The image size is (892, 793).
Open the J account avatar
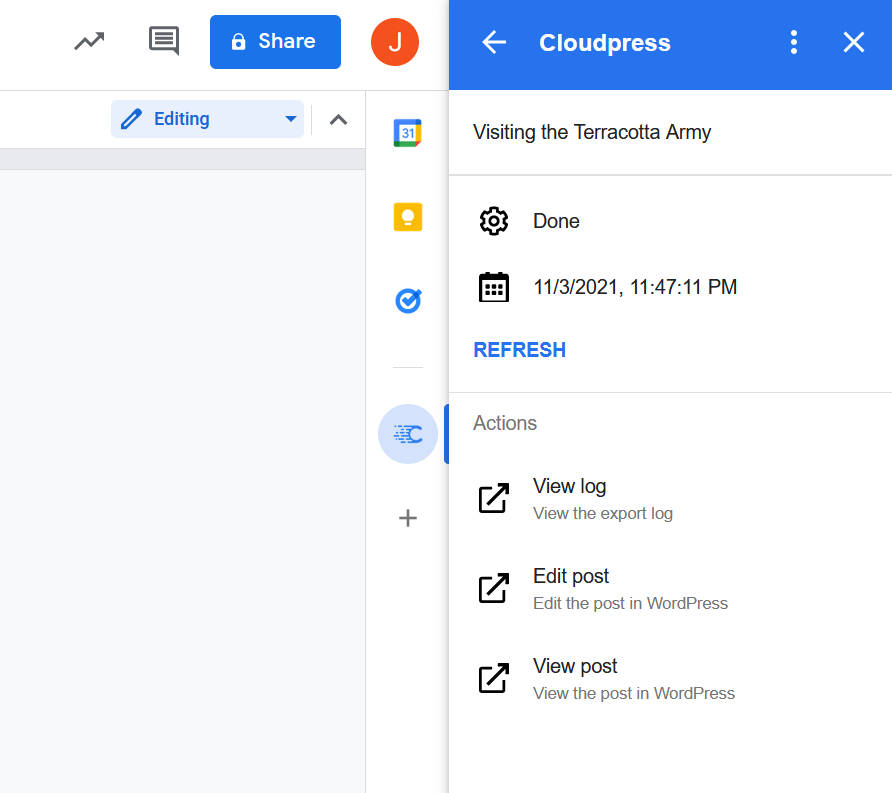(x=395, y=42)
